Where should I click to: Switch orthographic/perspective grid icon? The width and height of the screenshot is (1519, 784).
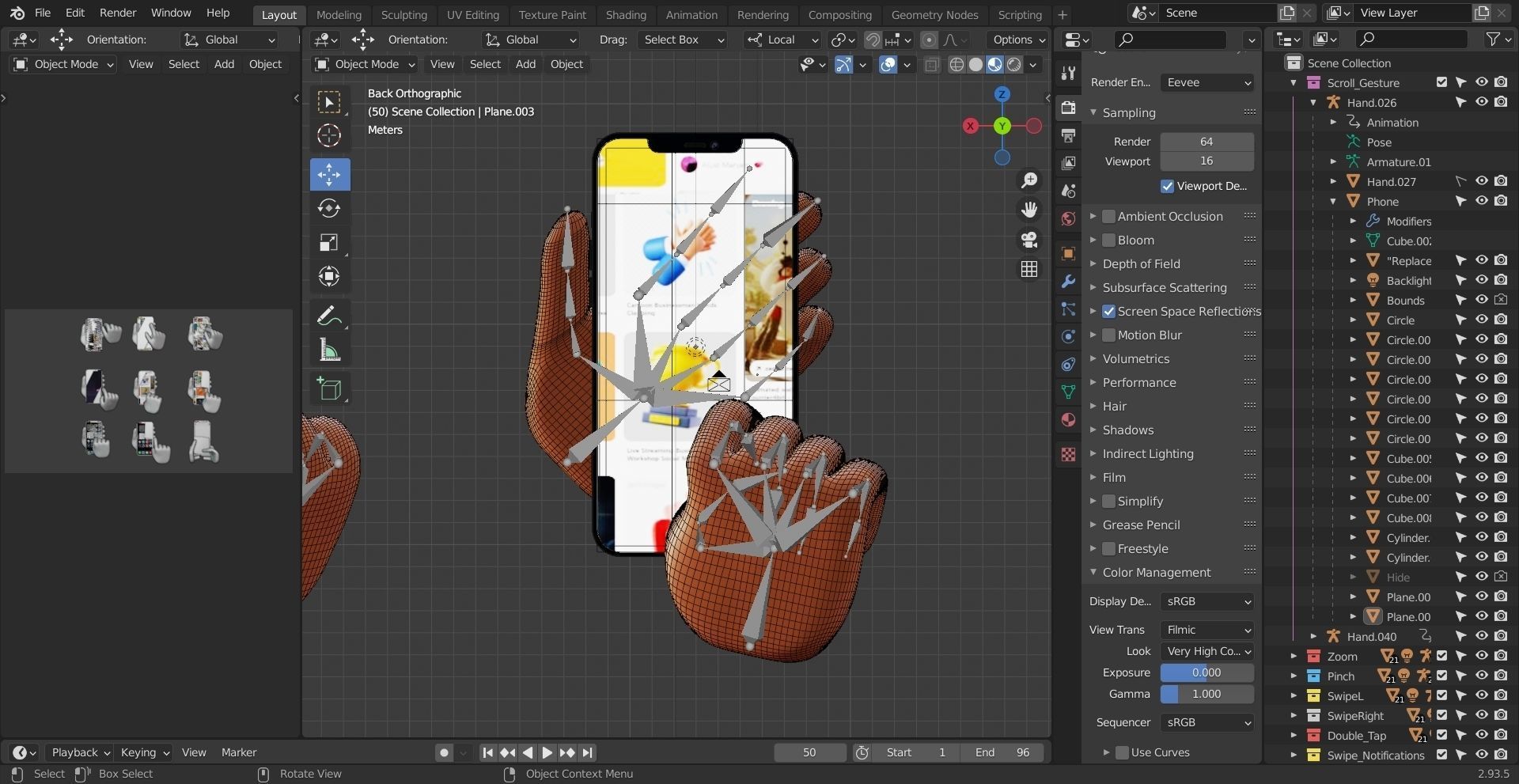pos(1029,269)
